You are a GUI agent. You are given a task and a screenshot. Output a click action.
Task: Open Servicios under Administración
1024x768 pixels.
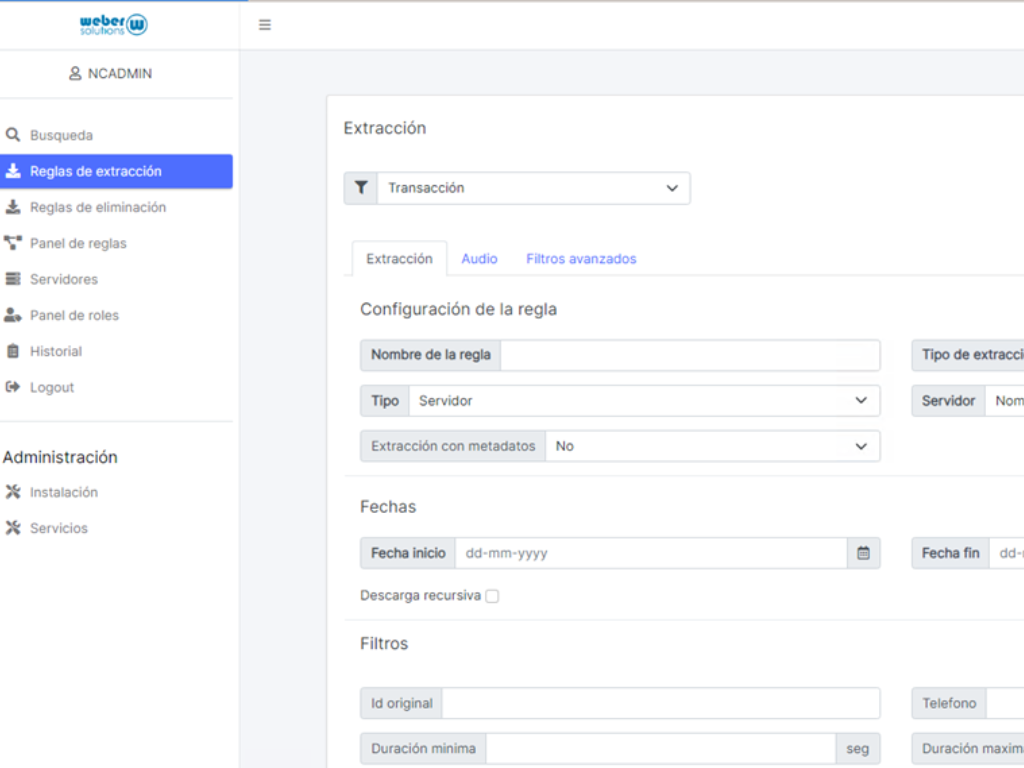click(x=116, y=528)
